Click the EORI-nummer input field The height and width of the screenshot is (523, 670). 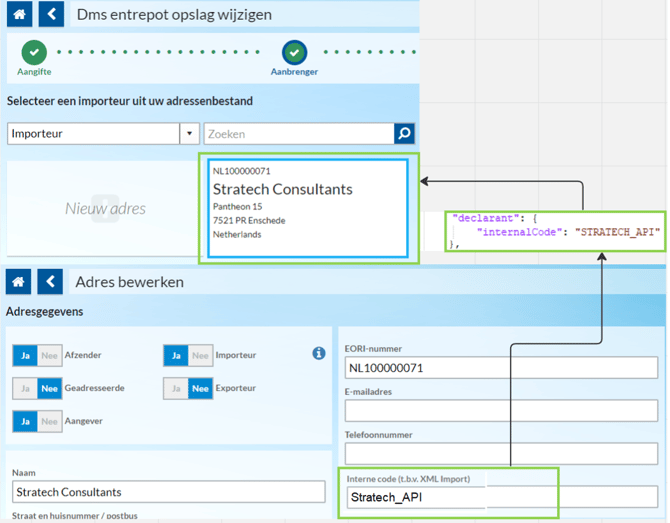pos(501,368)
